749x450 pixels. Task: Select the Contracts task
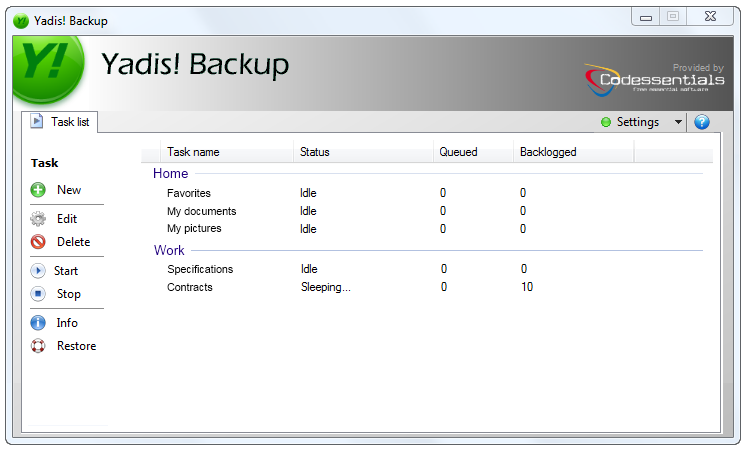tap(190, 287)
